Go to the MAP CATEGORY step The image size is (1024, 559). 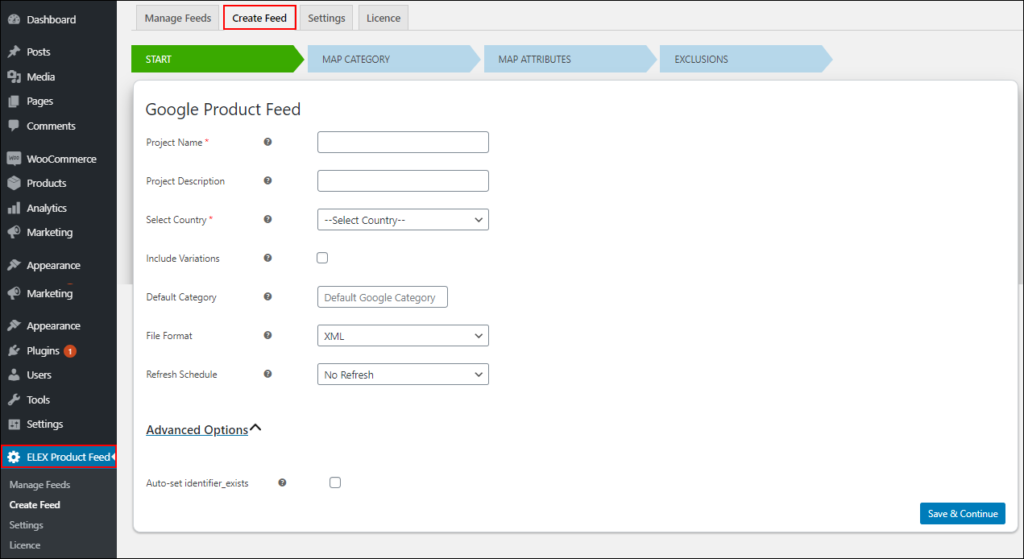tap(394, 59)
